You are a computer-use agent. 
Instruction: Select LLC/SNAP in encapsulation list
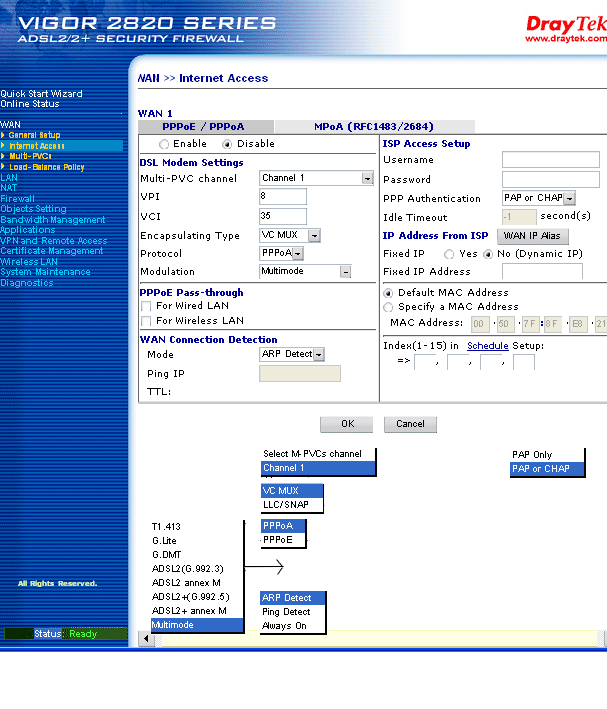click(x=292, y=505)
